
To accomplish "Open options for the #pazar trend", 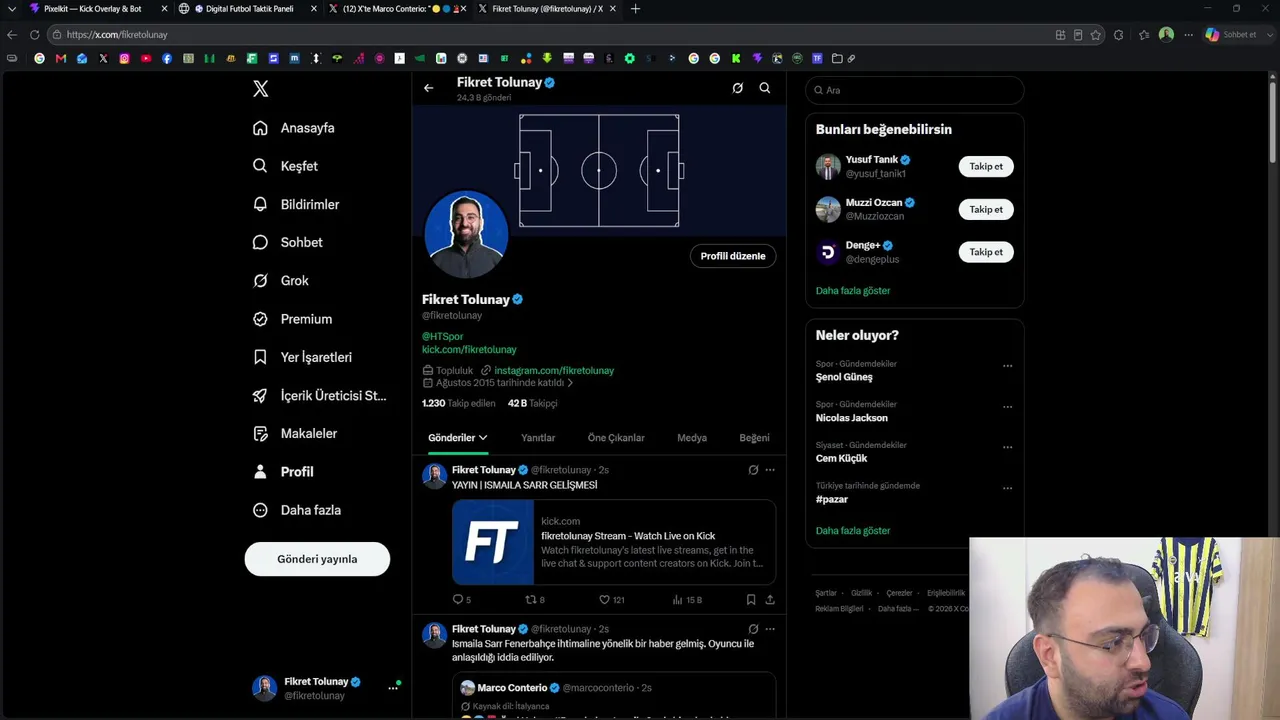I will click(x=1007, y=488).
